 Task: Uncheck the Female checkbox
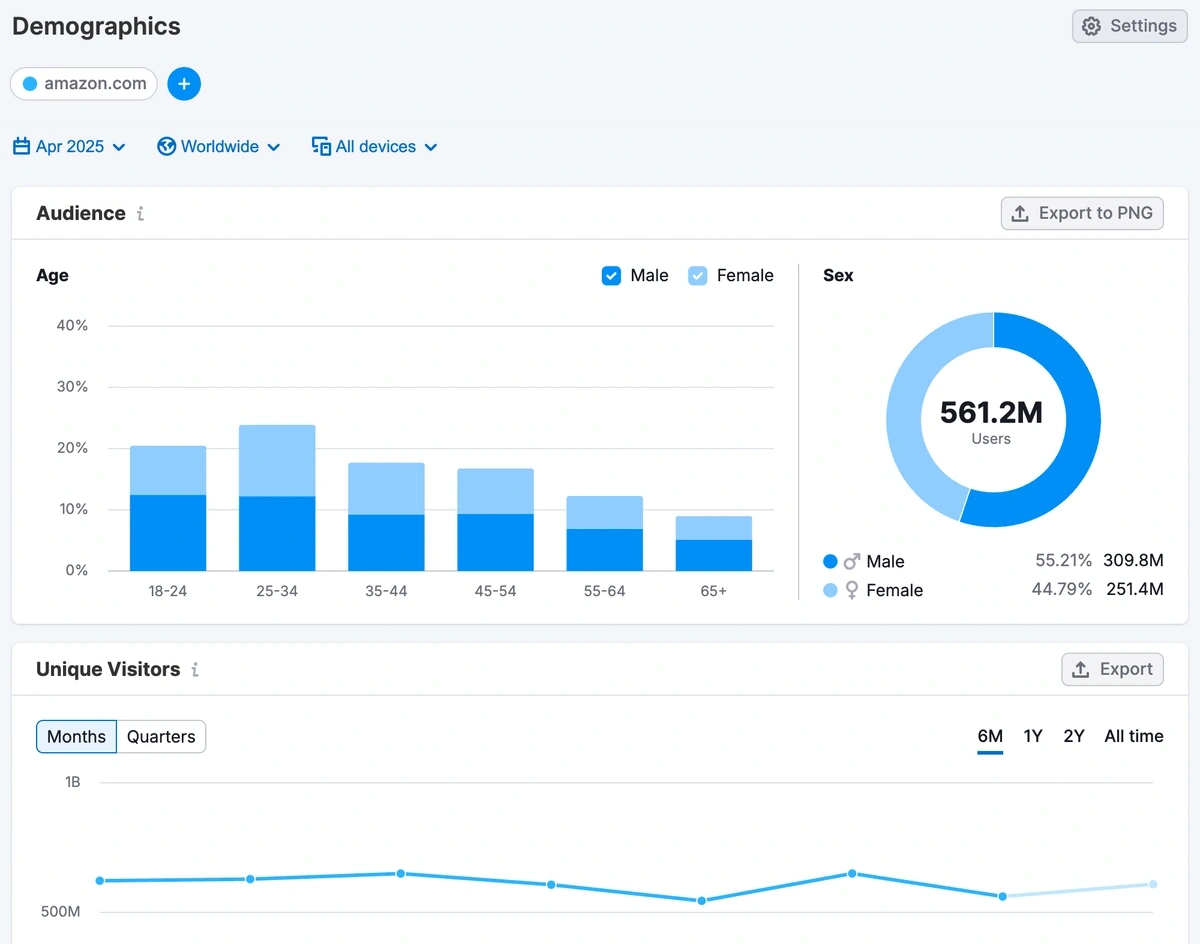tap(698, 275)
